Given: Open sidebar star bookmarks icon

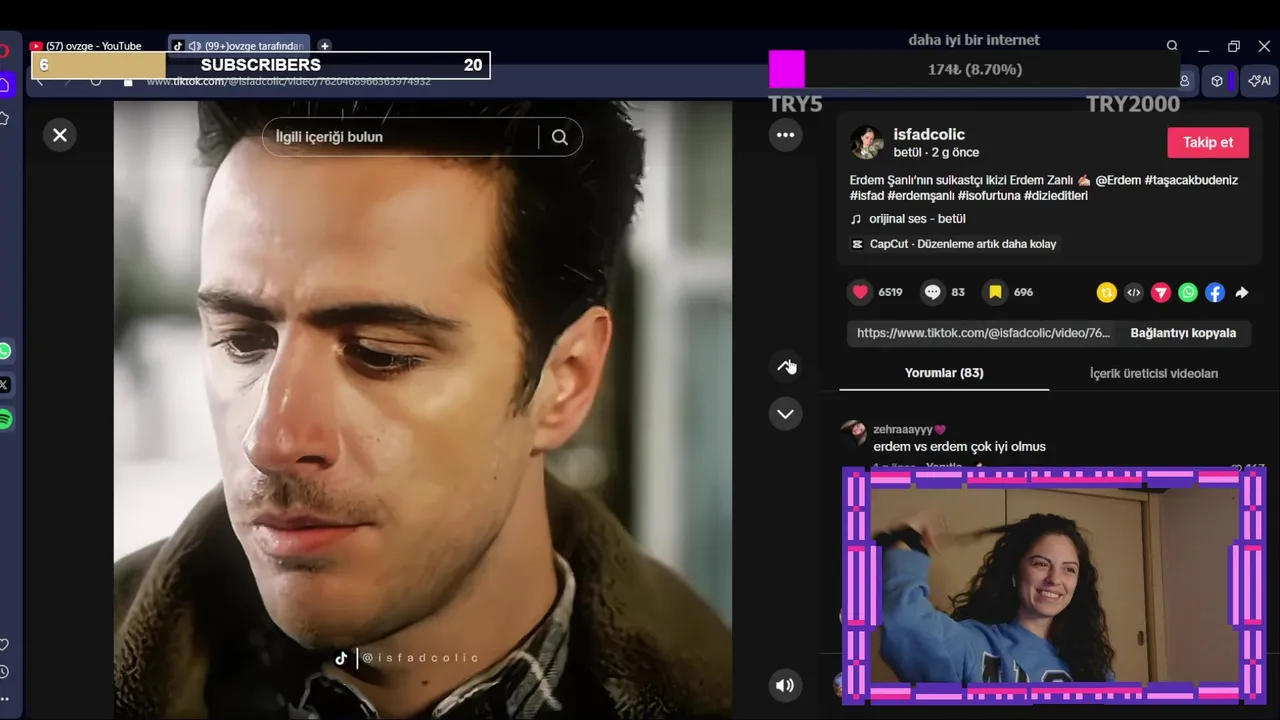Looking at the screenshot, I should pyautogui.click(x=4, y=119).
